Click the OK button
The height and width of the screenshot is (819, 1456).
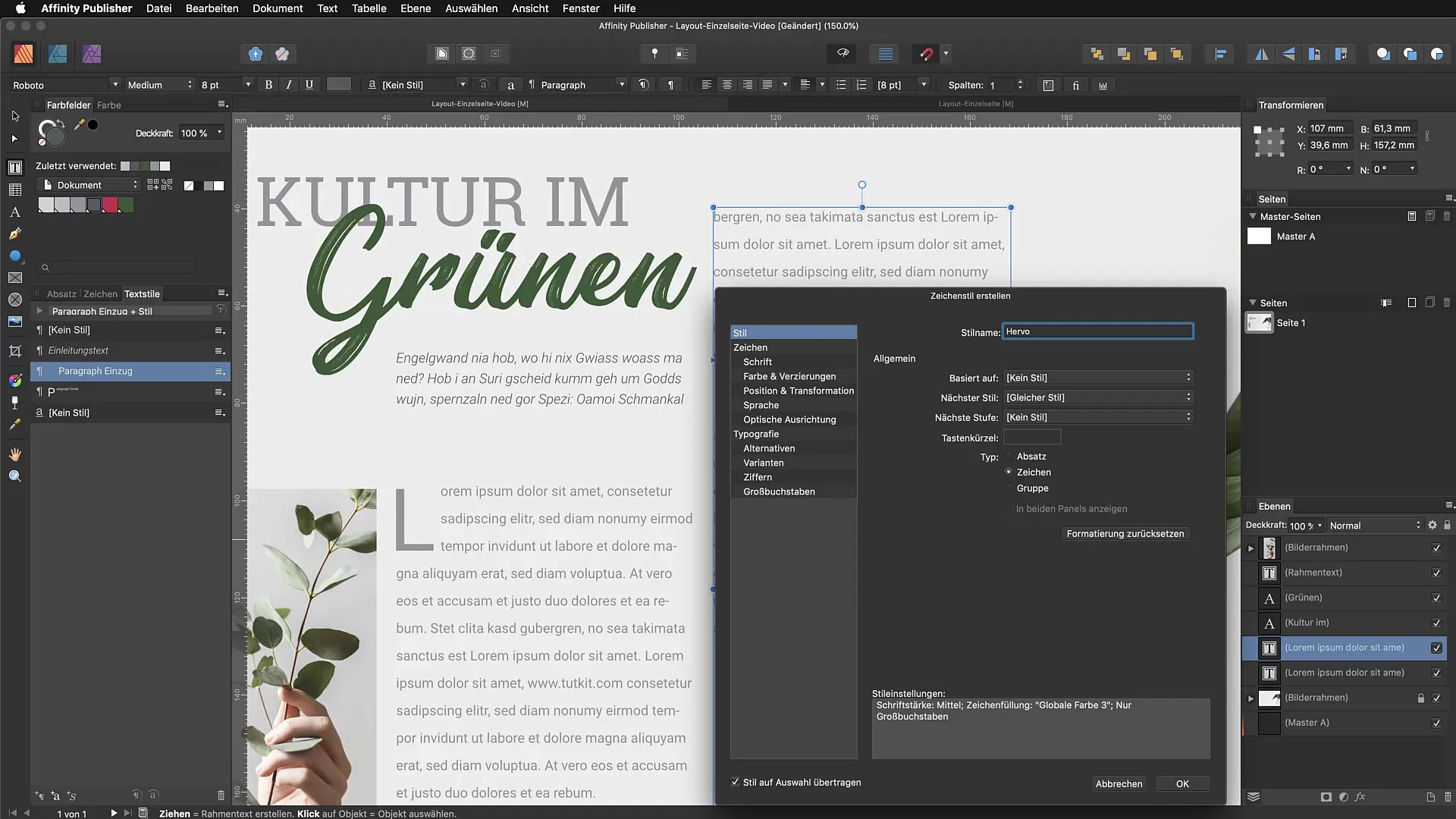(x=1182, y=783)
